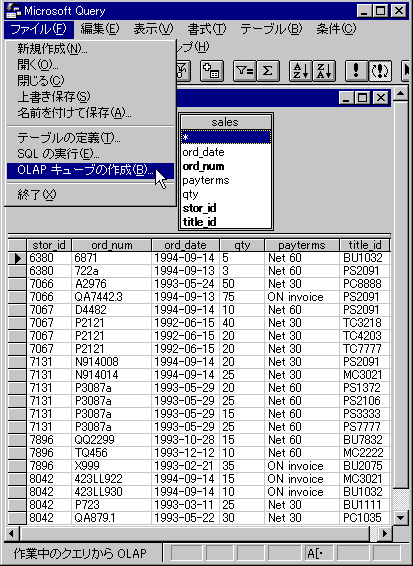Select the asterisk field in sales table
The width and height of the screenshot is (413, 566).
click(226, 137)
